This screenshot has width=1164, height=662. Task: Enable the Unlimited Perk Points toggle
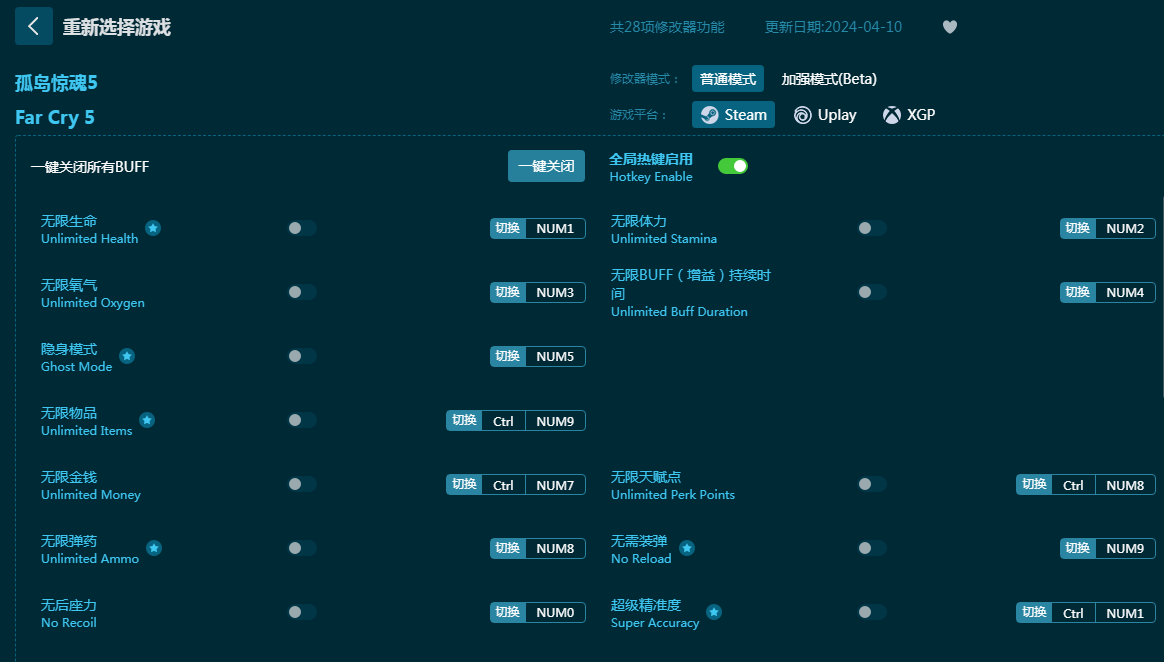pyautogui.click(x=872, y=485)
